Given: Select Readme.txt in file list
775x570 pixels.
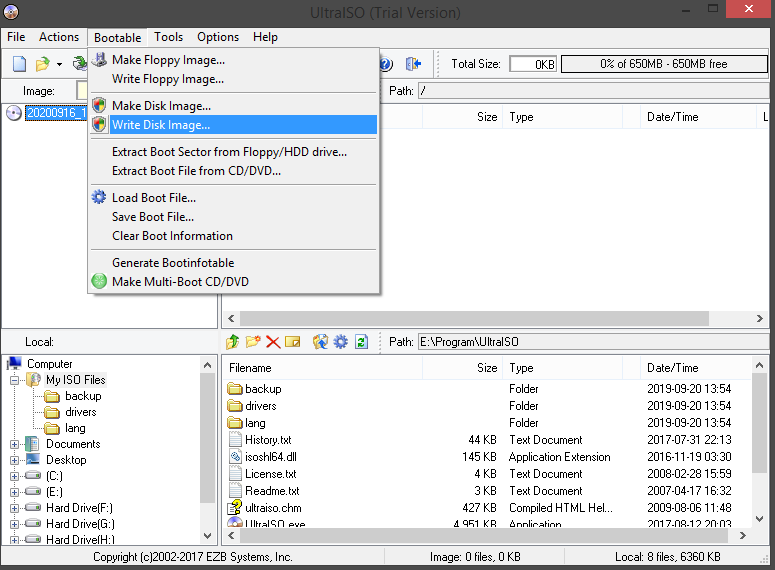Looking at the screenshot, I should (272, 491).
